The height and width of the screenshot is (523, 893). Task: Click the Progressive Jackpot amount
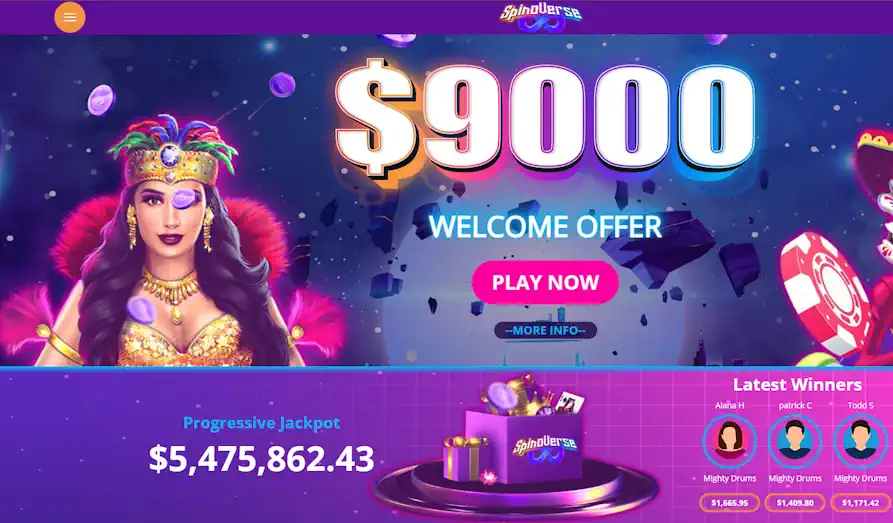pyautogui.click(x=261, y=459)
